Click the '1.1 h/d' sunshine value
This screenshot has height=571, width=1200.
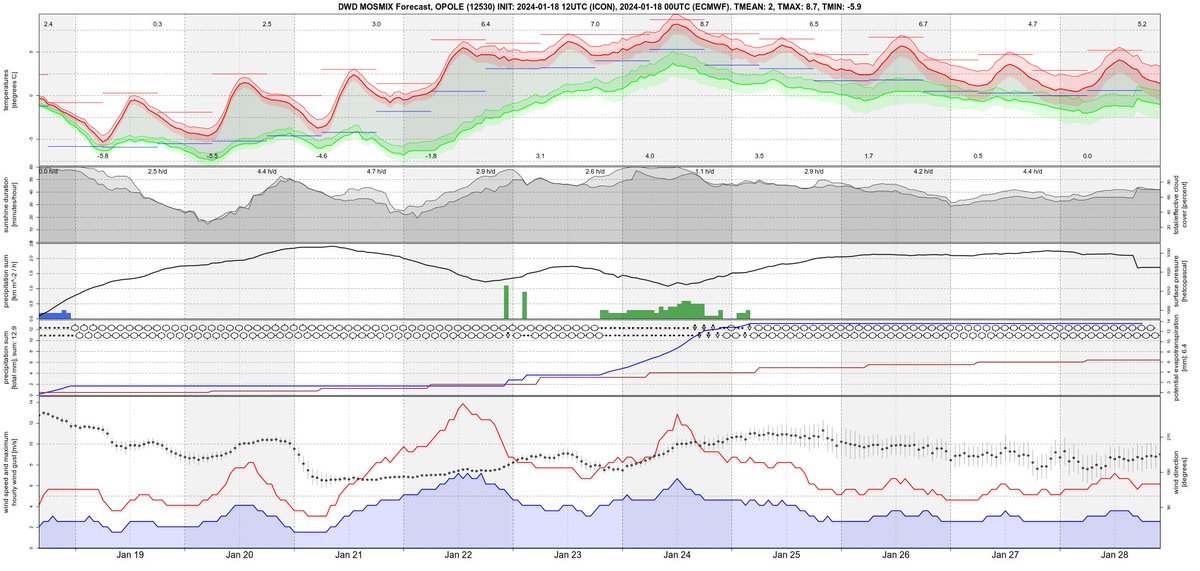tap(705, 173)
